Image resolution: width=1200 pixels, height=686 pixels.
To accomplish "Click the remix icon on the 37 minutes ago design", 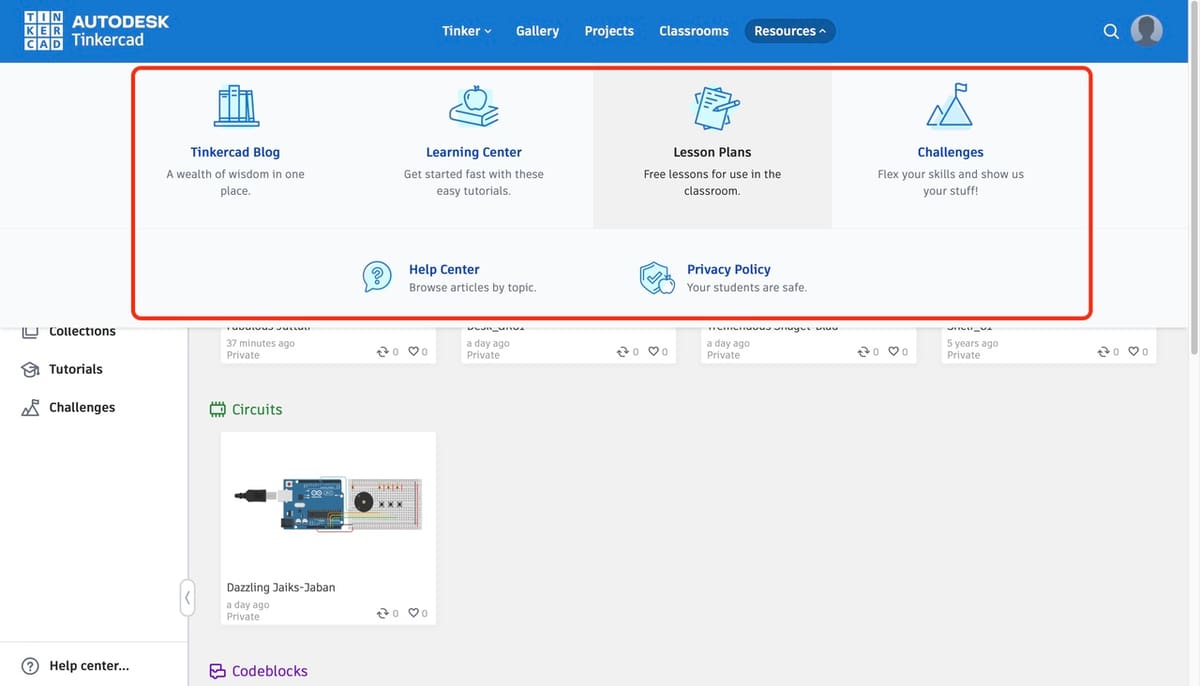I will (x=382, y=351).
